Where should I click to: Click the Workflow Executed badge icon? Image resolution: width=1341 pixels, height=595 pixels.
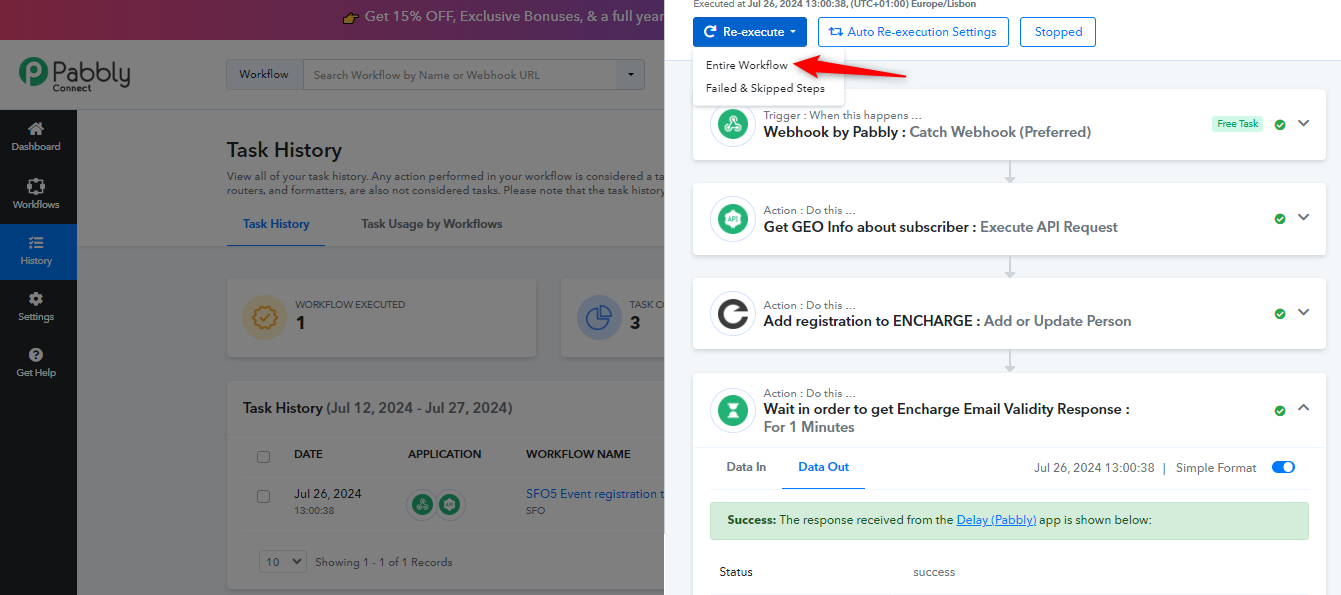tap(264, 318)
